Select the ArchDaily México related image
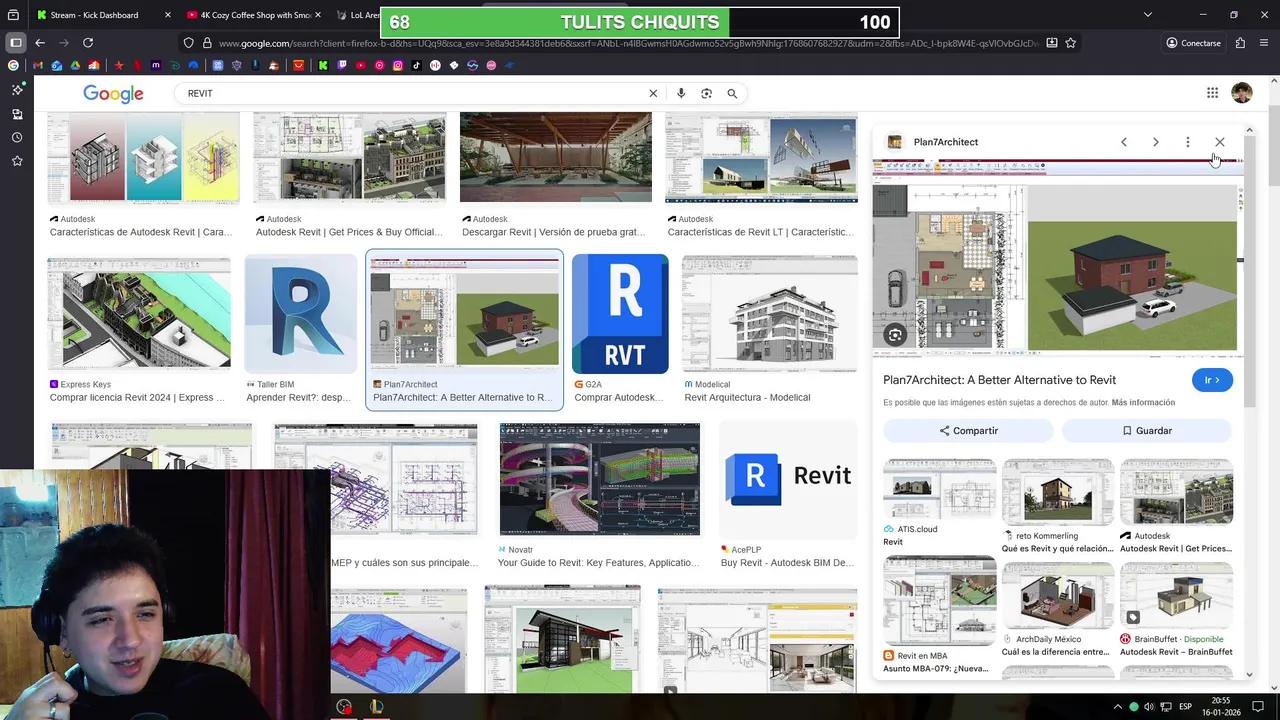Screen dimensions: 1280x720 (x=1058, y=596)
